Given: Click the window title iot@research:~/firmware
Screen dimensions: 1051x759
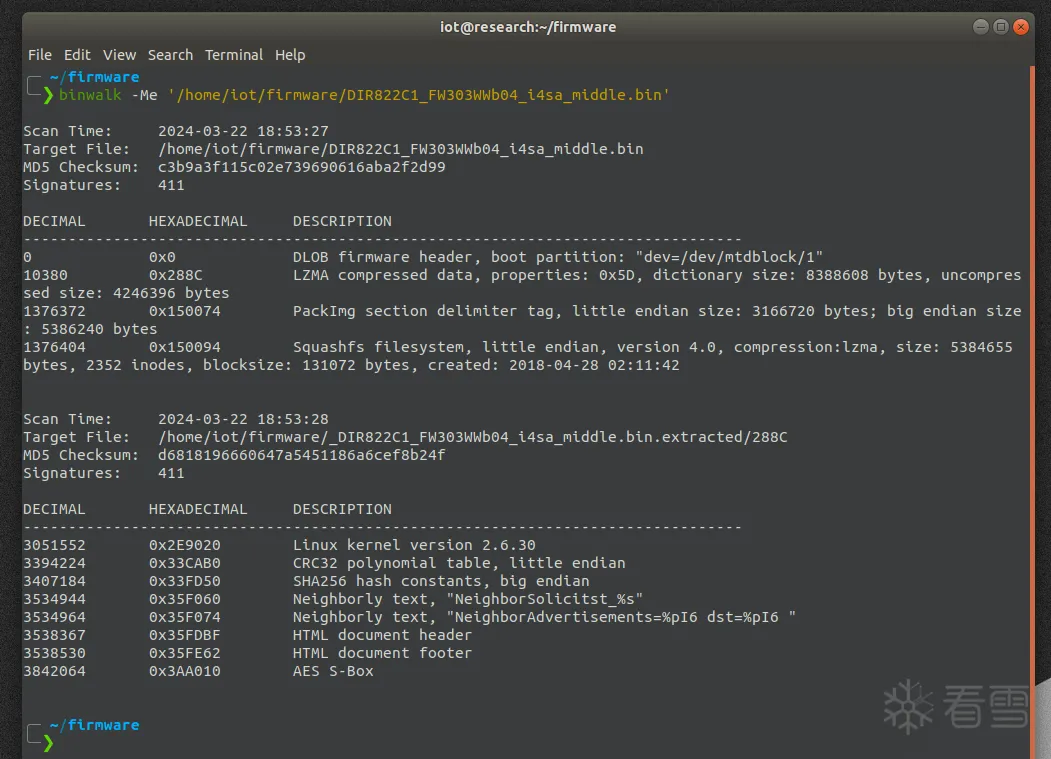Looking at the screenshot, I should point(528,27).
